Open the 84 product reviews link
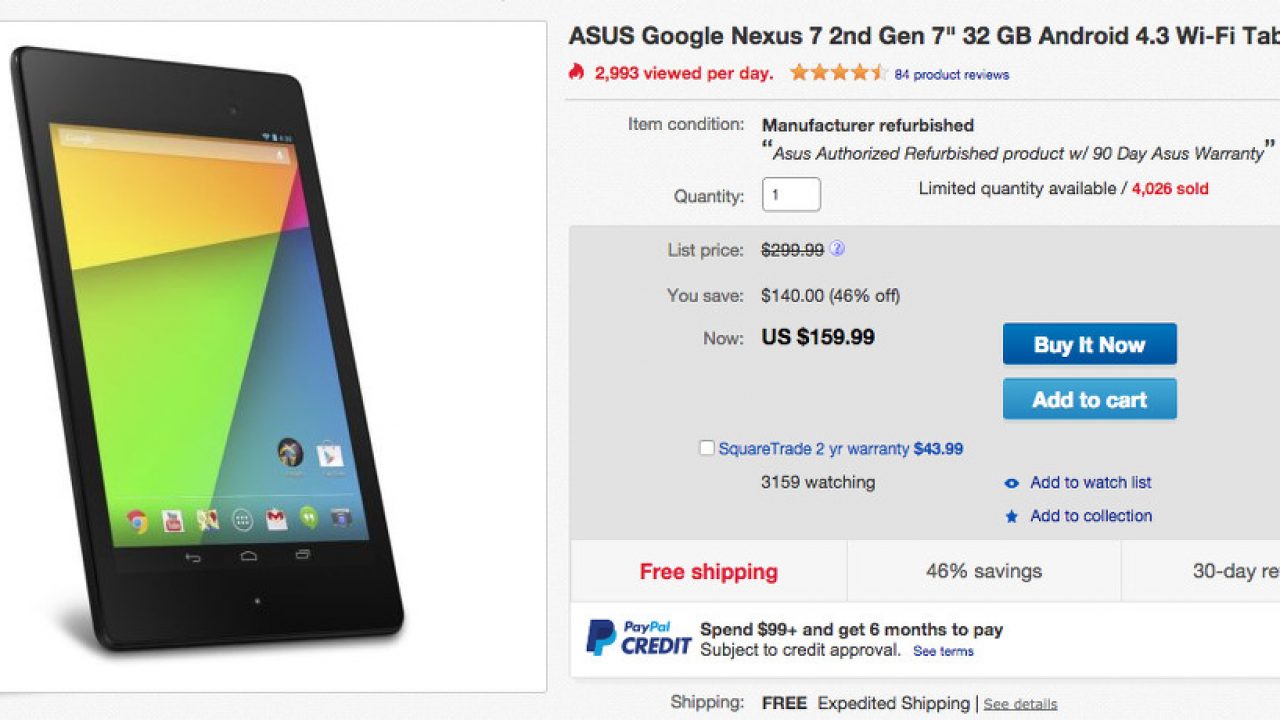This screenshot has width=1280, height=720. (951, 74)
